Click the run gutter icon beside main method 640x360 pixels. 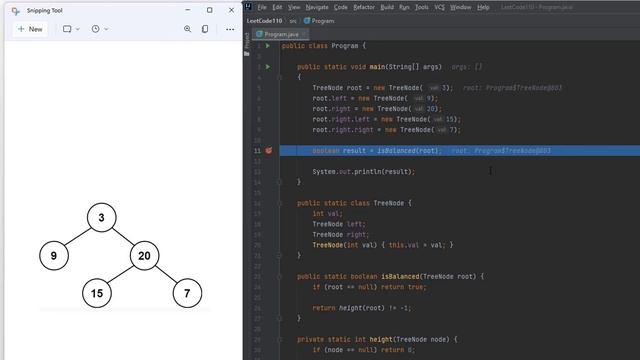268,67
